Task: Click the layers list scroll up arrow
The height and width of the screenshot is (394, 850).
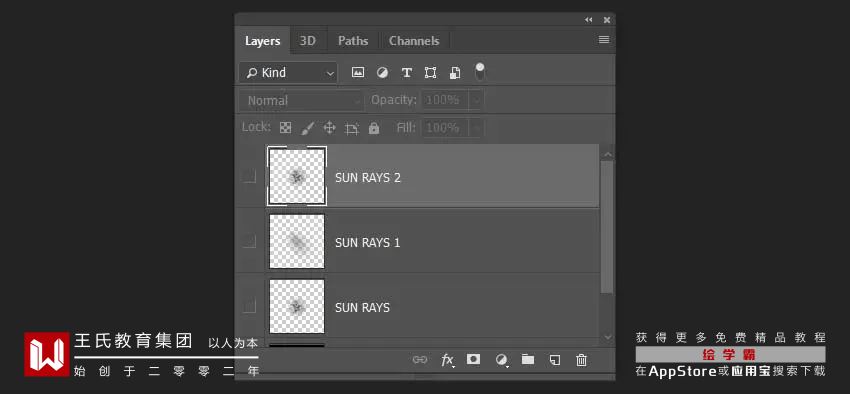Action: (608, 154)
